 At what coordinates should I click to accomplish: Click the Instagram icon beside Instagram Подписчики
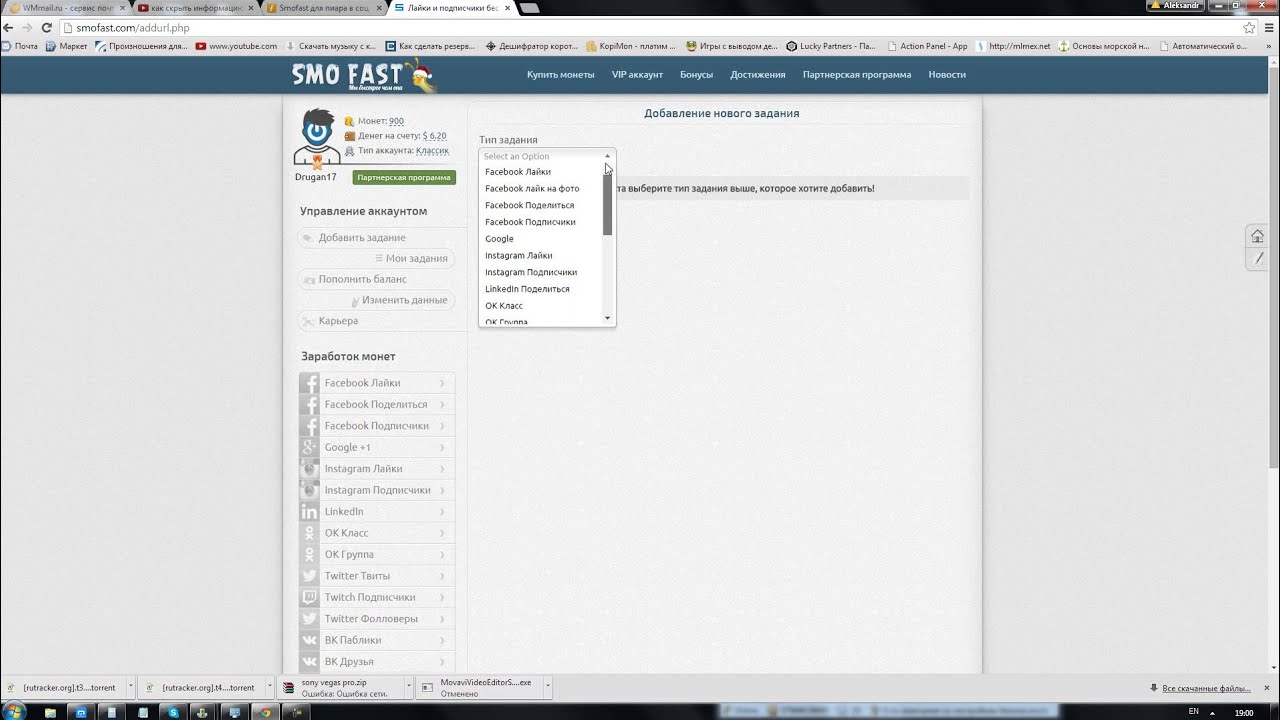pyautogui.click(x=309, y=490)
